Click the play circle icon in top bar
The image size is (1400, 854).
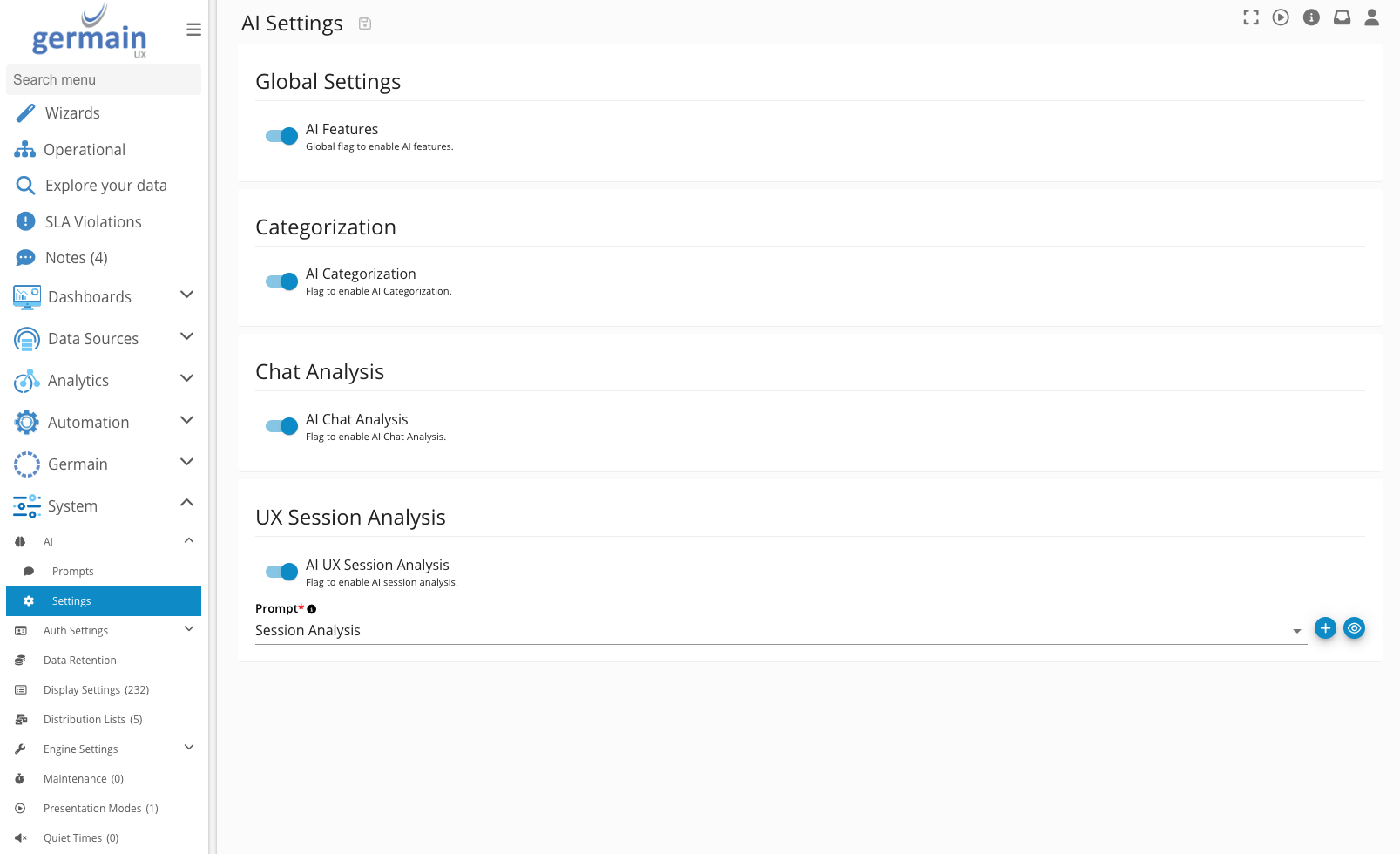pyautogui.click(x=1281, y=17)
